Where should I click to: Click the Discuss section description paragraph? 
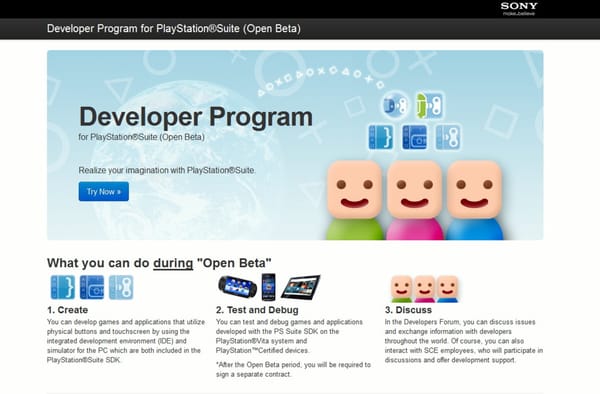pos(464,341)
